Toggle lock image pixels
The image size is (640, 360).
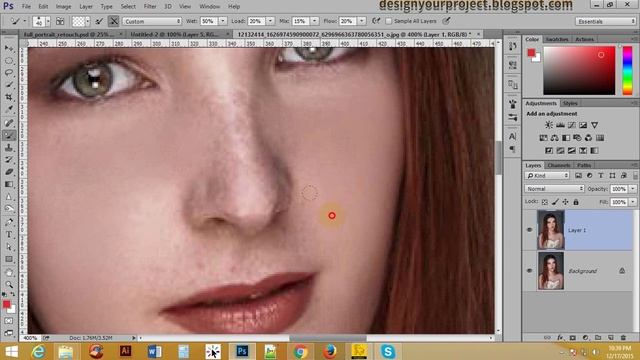(555, 202)
